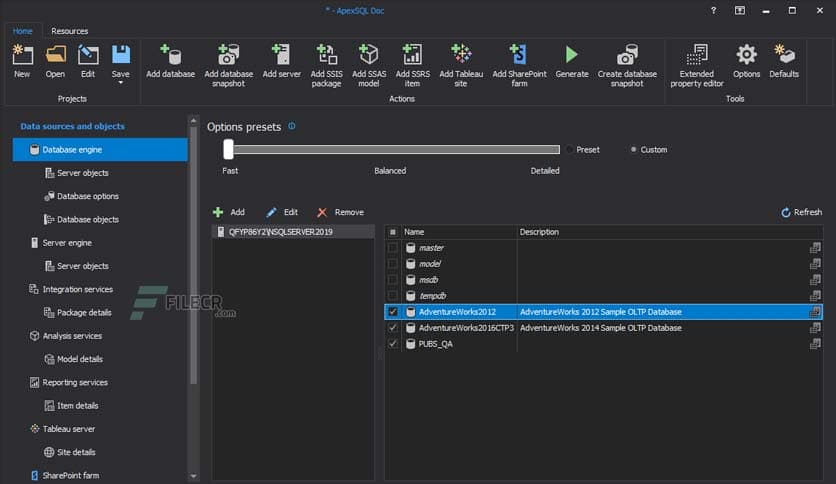Viewport: 836px width, 484px height.
Task: Click the Edit project icon
Action: 88,61
